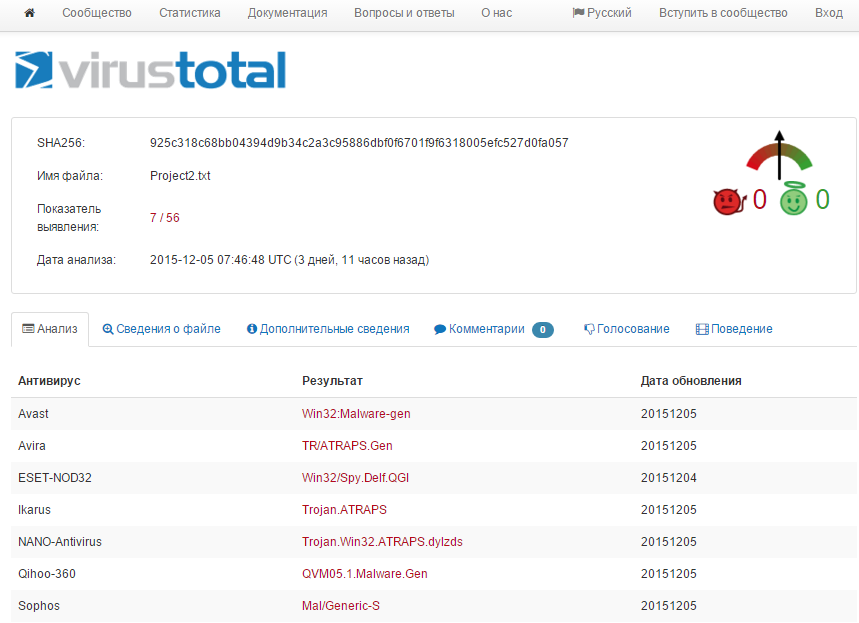Viewport: 859px width, 623px height.
Task: Click the Win32/Spy.Delf.QGI result
Action: tap(356, 478)
